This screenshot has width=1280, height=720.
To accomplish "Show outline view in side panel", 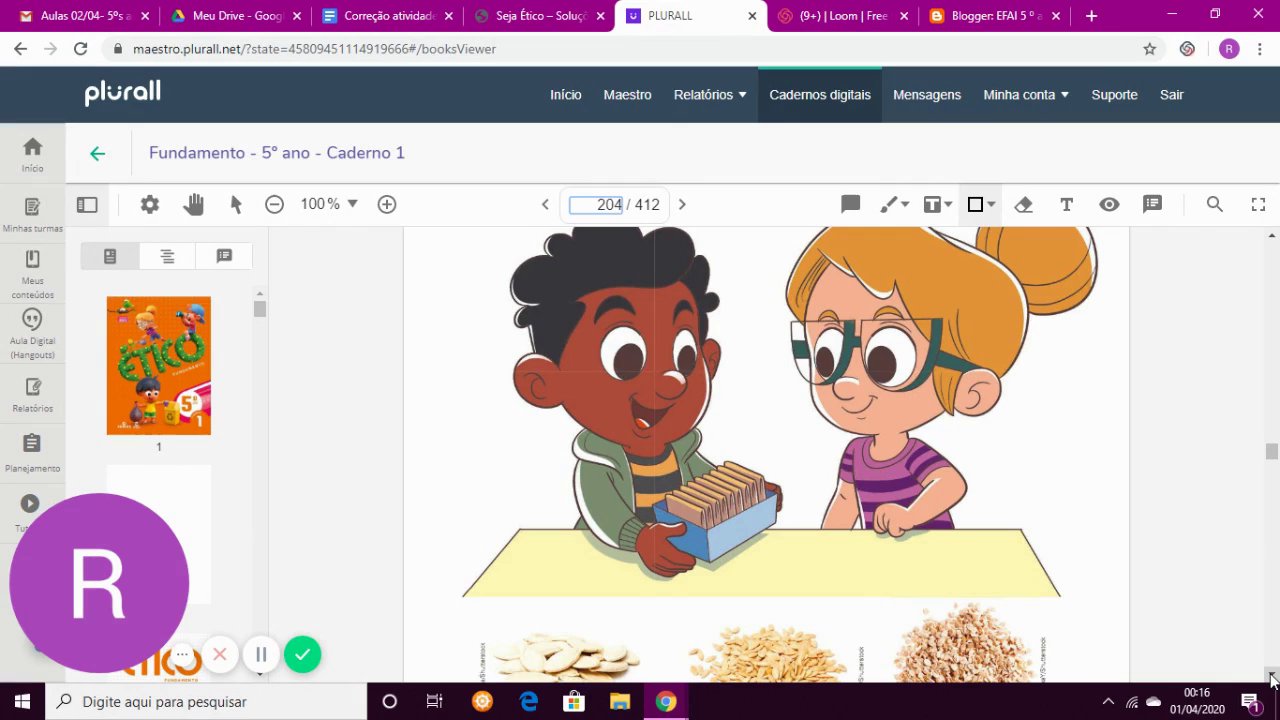I will coord(167,256).
